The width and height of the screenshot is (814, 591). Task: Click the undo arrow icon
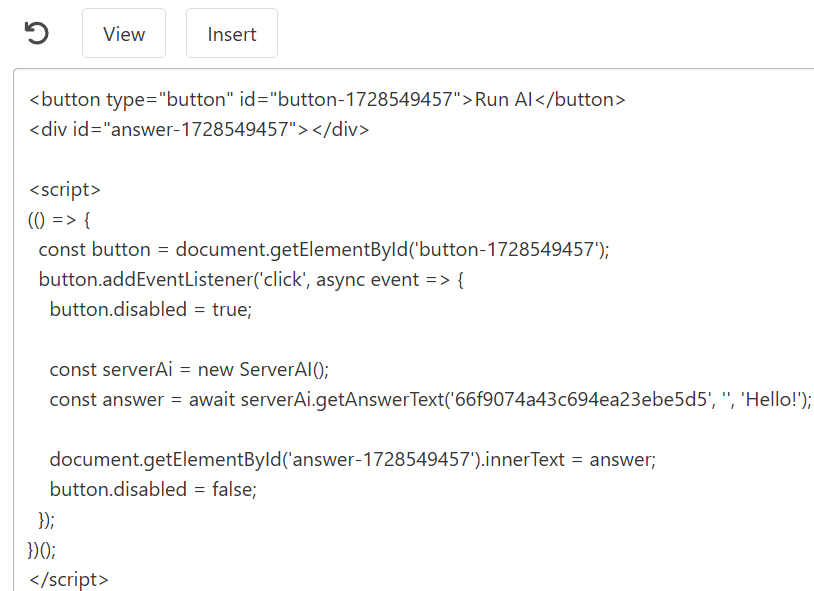[36, 34]
